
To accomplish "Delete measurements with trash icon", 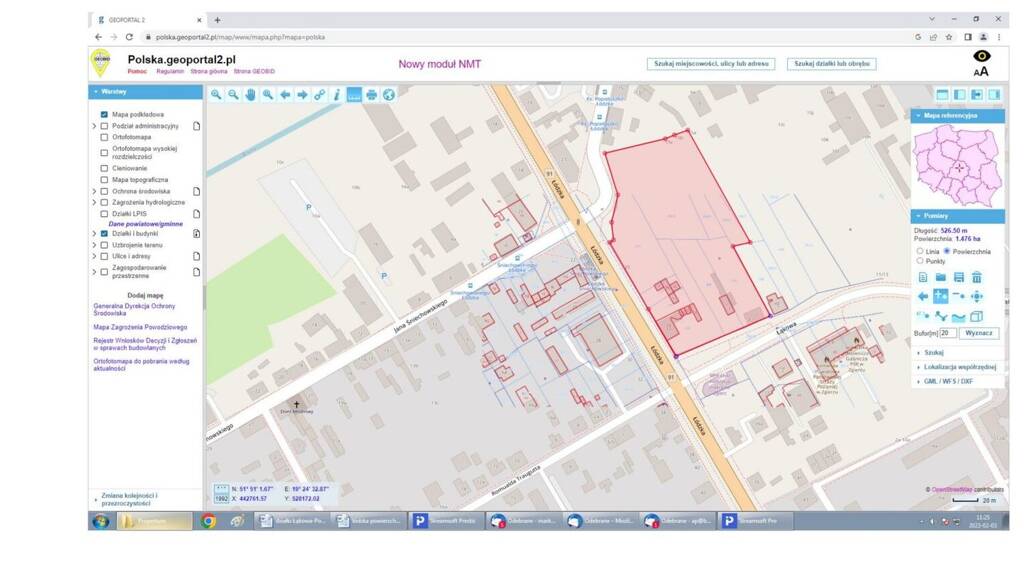I will 976,277.
